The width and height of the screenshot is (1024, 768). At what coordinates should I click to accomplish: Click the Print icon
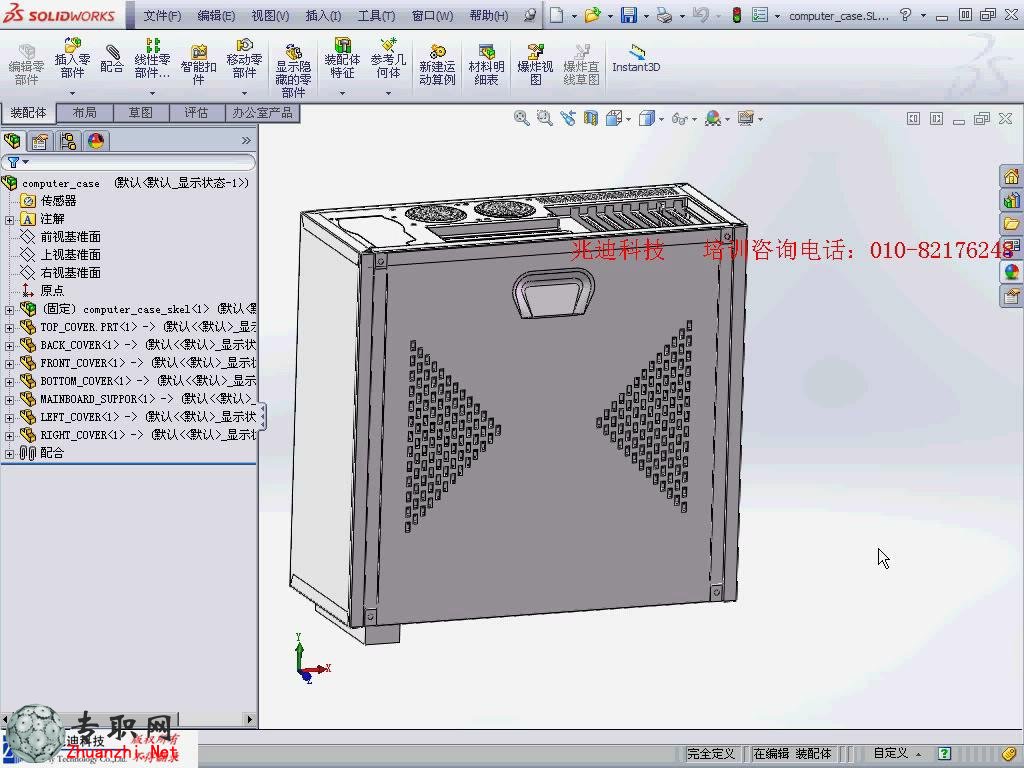(x=664, y=15)
